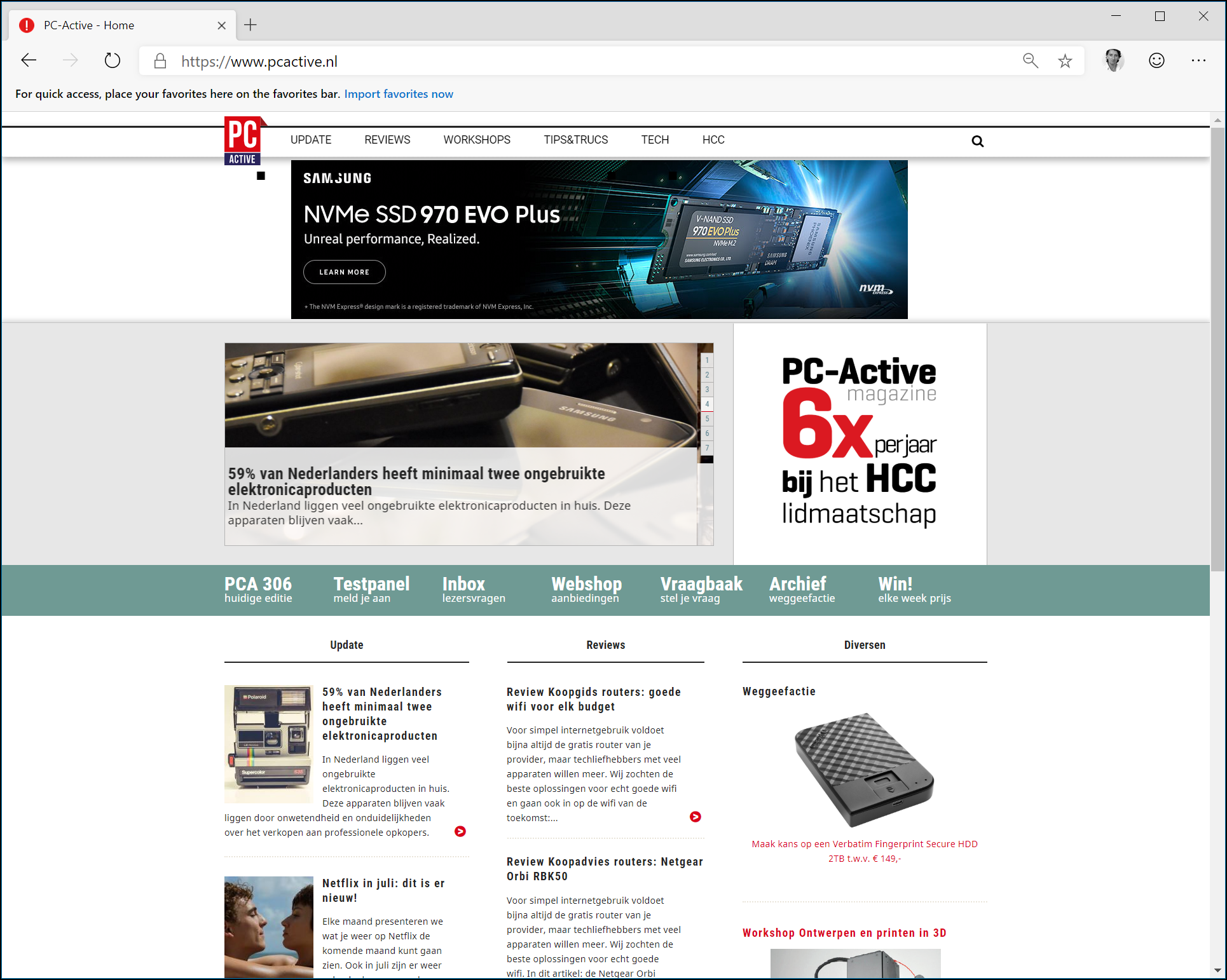Open the WORKSHOPS menu
This screenshot has width=1227, height=980.
click(477, 140)
